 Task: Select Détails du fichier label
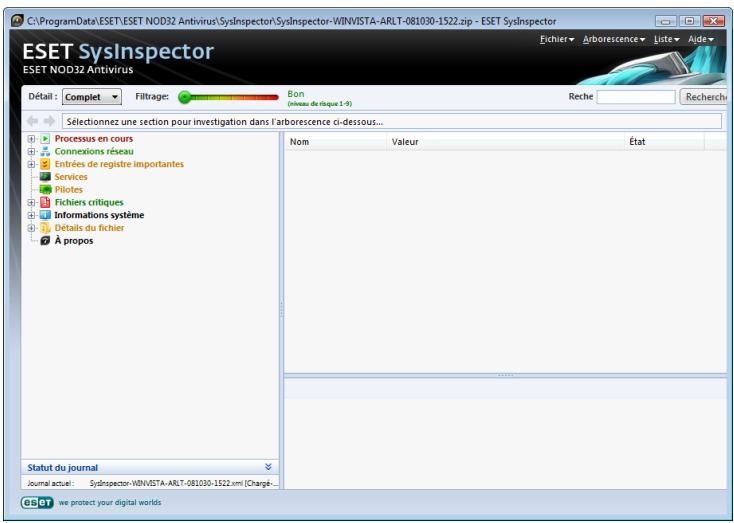tap(89, 228)
